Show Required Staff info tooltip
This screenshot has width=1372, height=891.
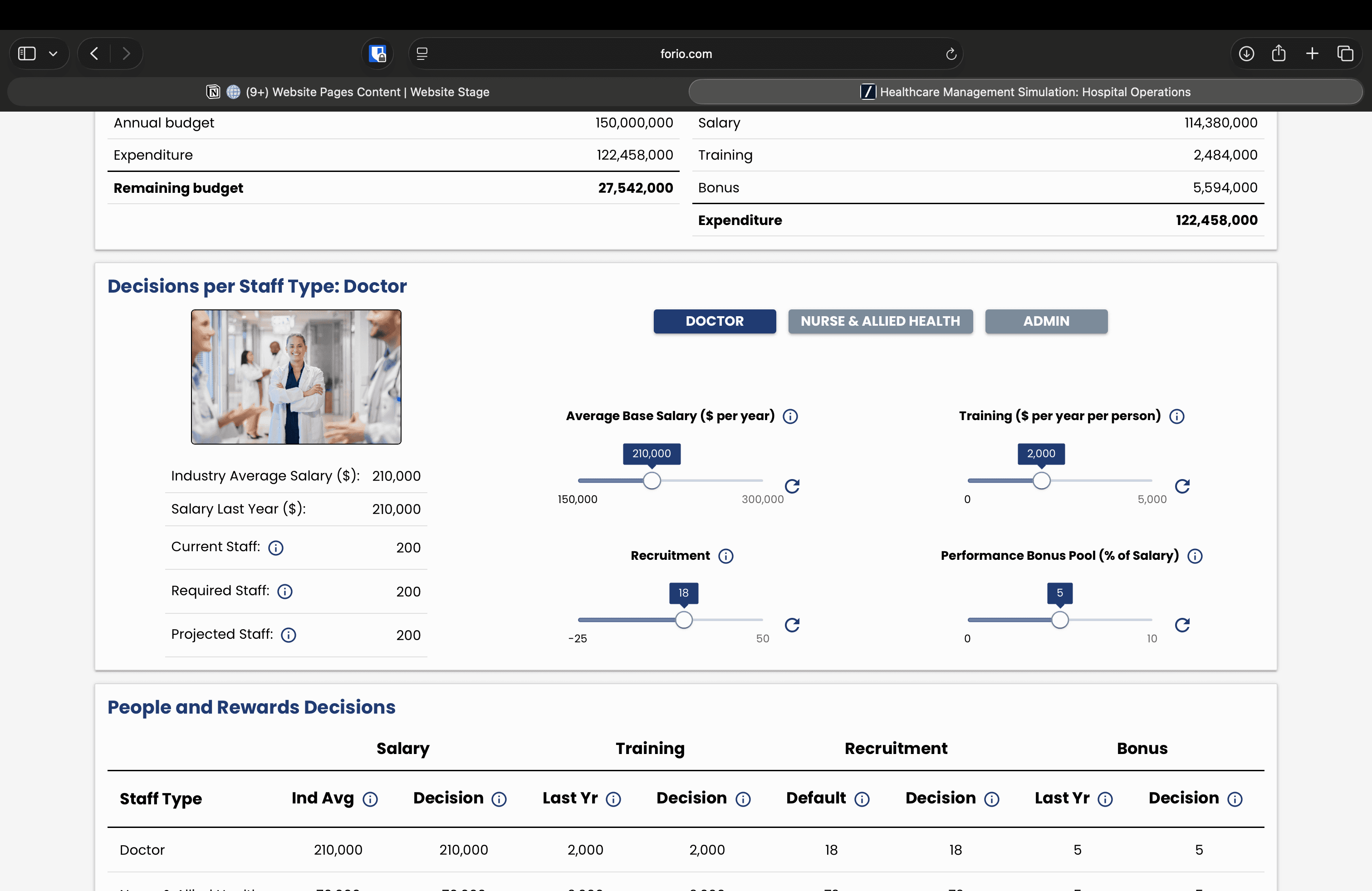[285, 591]
